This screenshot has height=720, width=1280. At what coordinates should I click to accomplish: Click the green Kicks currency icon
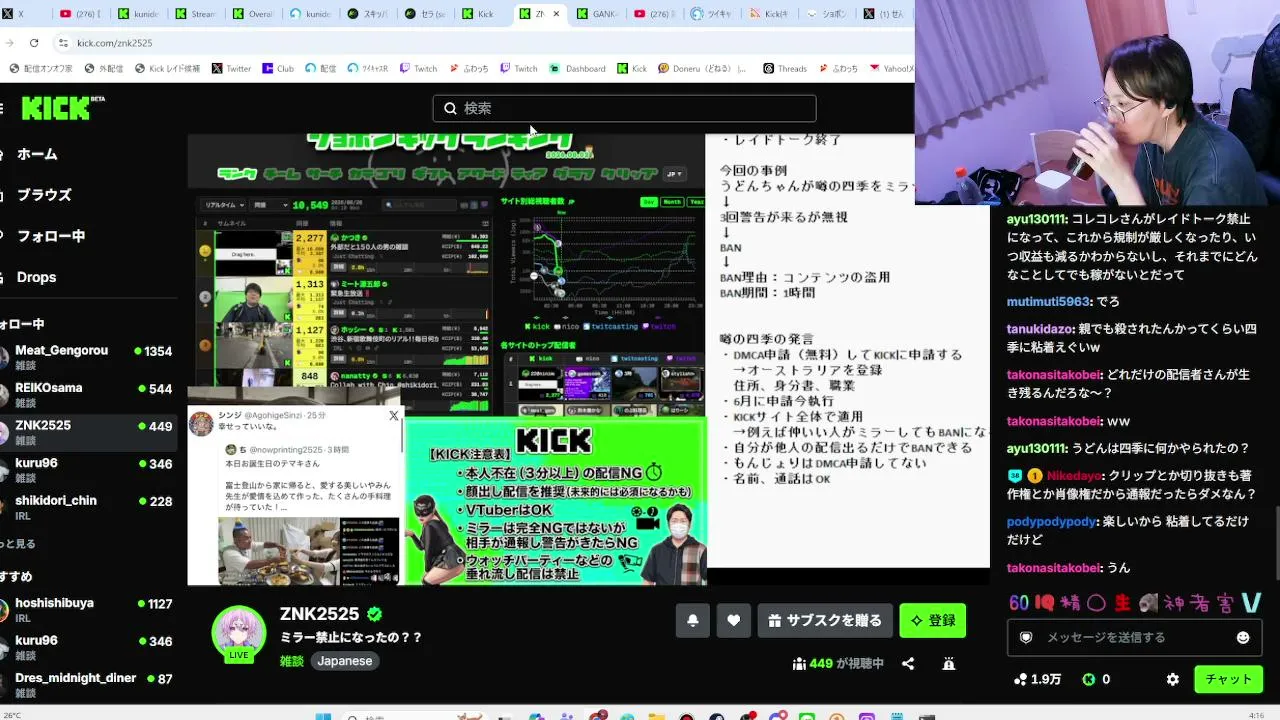[1089, 679]
